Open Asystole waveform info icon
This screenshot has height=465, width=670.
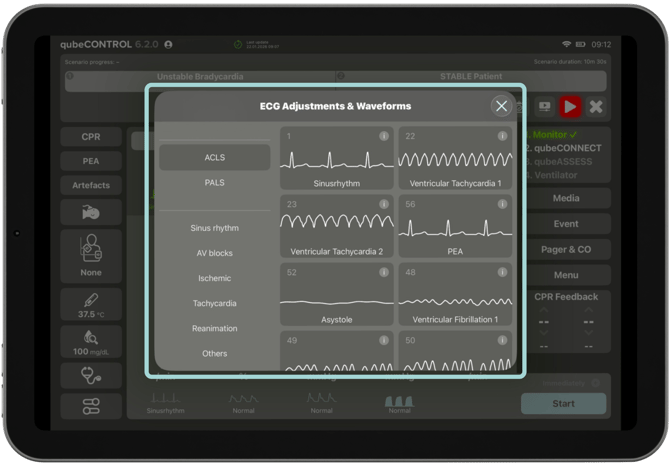[383, 272]
